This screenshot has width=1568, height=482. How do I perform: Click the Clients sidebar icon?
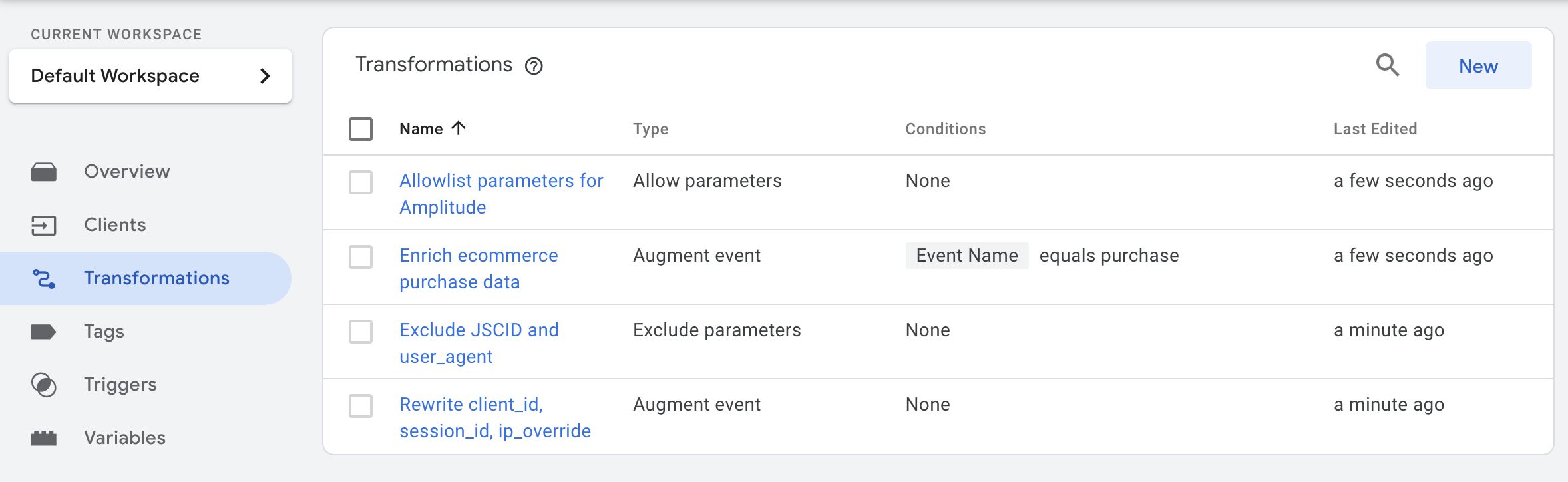[x=44, y=225]
